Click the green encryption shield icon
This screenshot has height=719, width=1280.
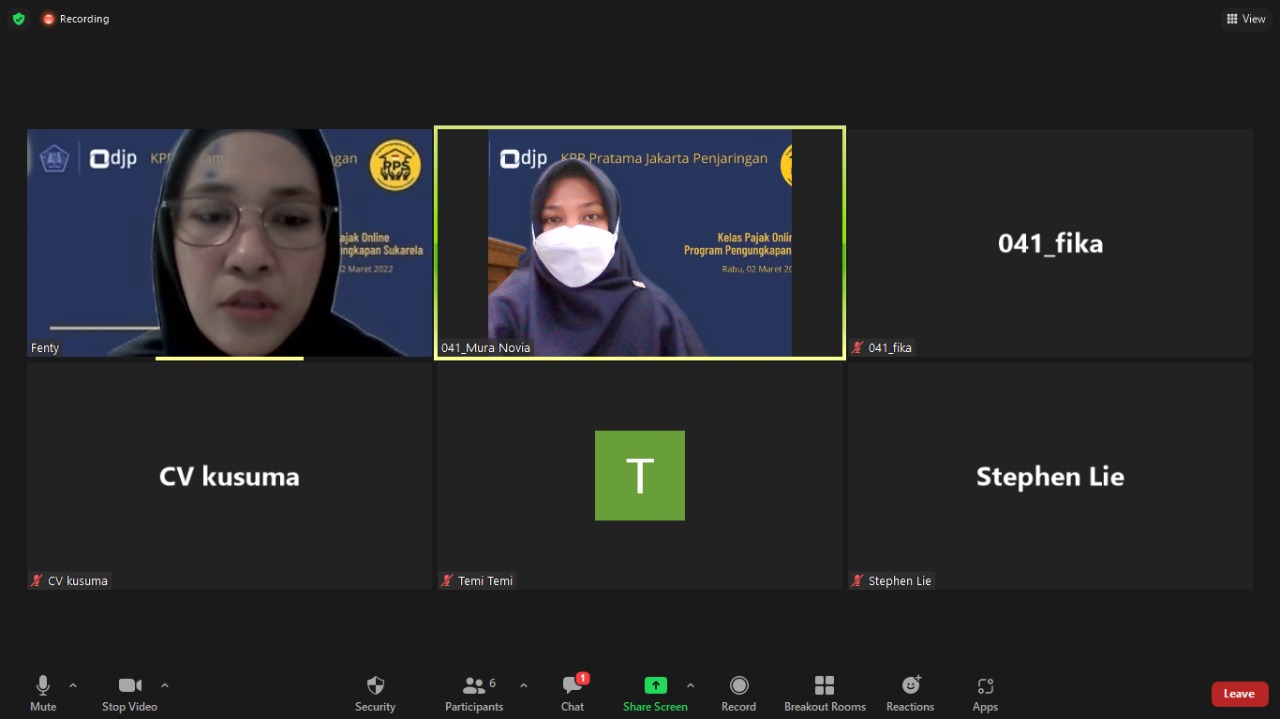point(18,19)
